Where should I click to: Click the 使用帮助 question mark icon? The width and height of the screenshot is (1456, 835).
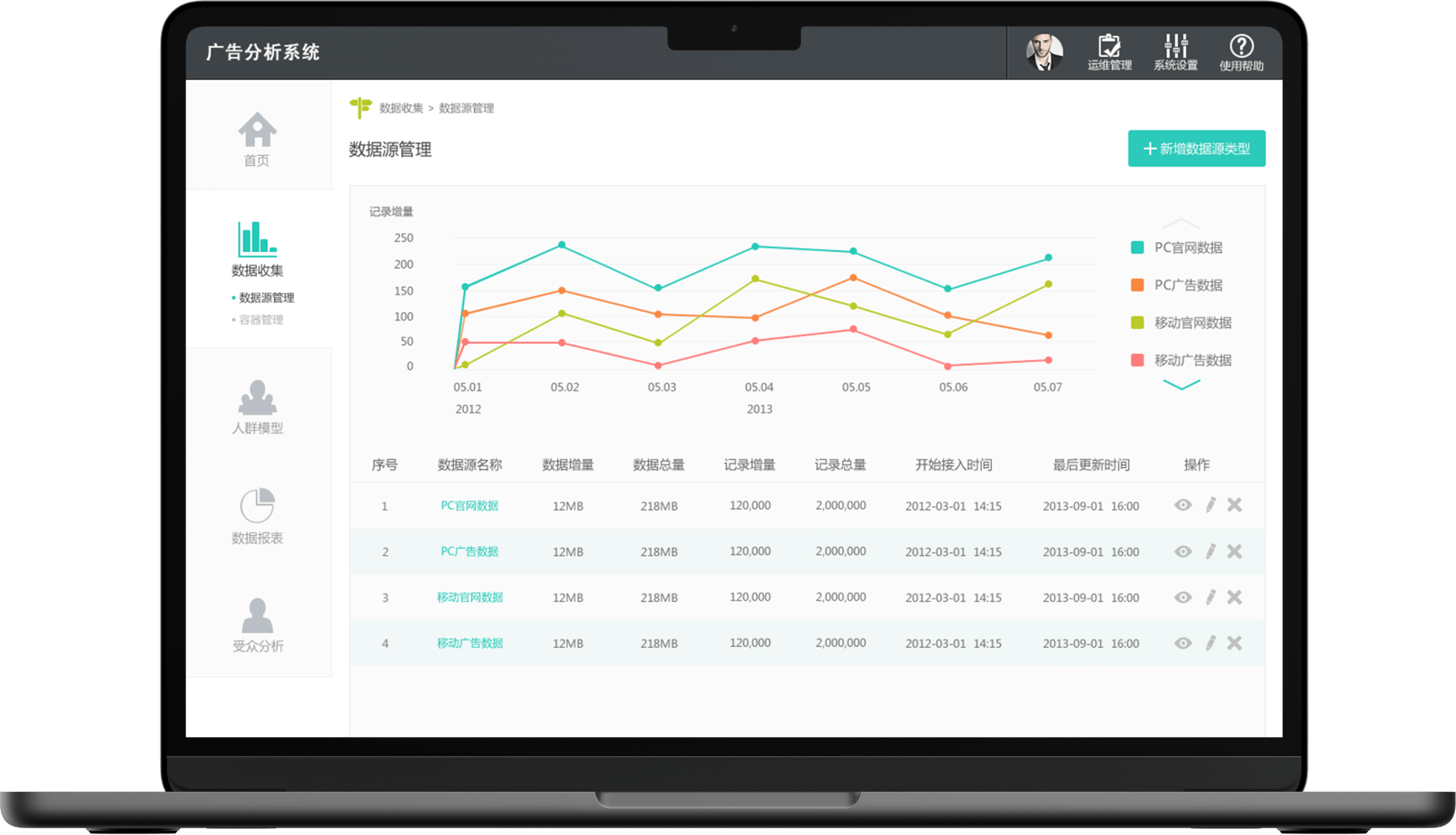coord(1241,46)
